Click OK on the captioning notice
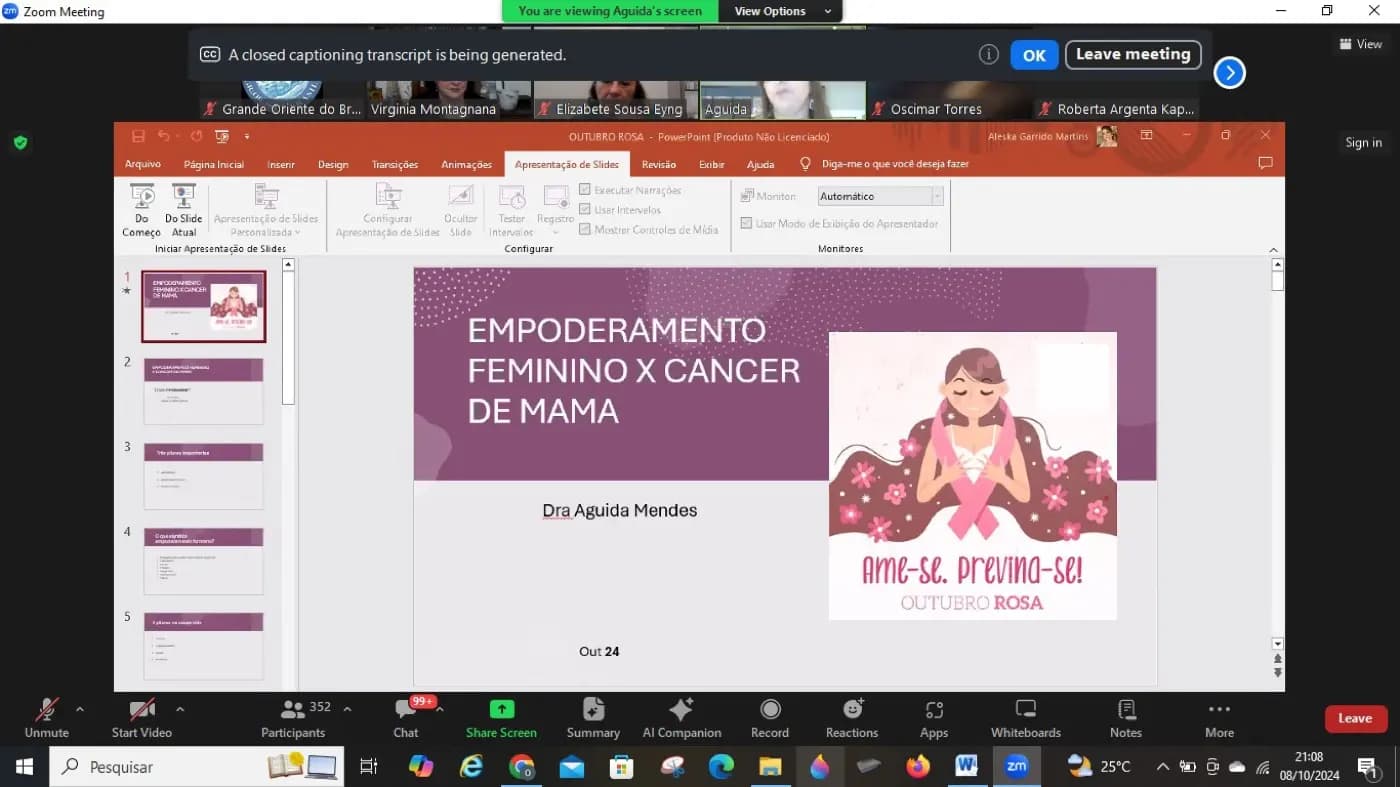 tap(1034, 55)
